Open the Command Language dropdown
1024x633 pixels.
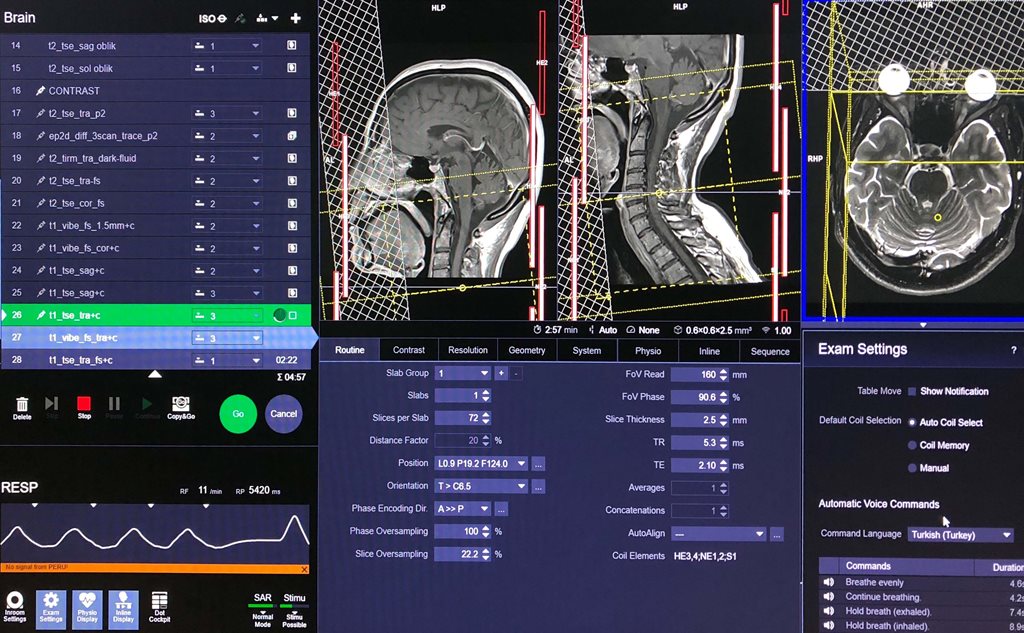(x=960, y=535)
